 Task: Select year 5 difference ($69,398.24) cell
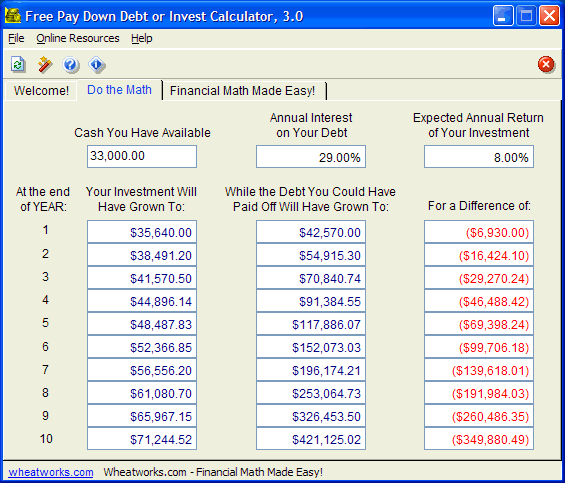tap(479, 324)
